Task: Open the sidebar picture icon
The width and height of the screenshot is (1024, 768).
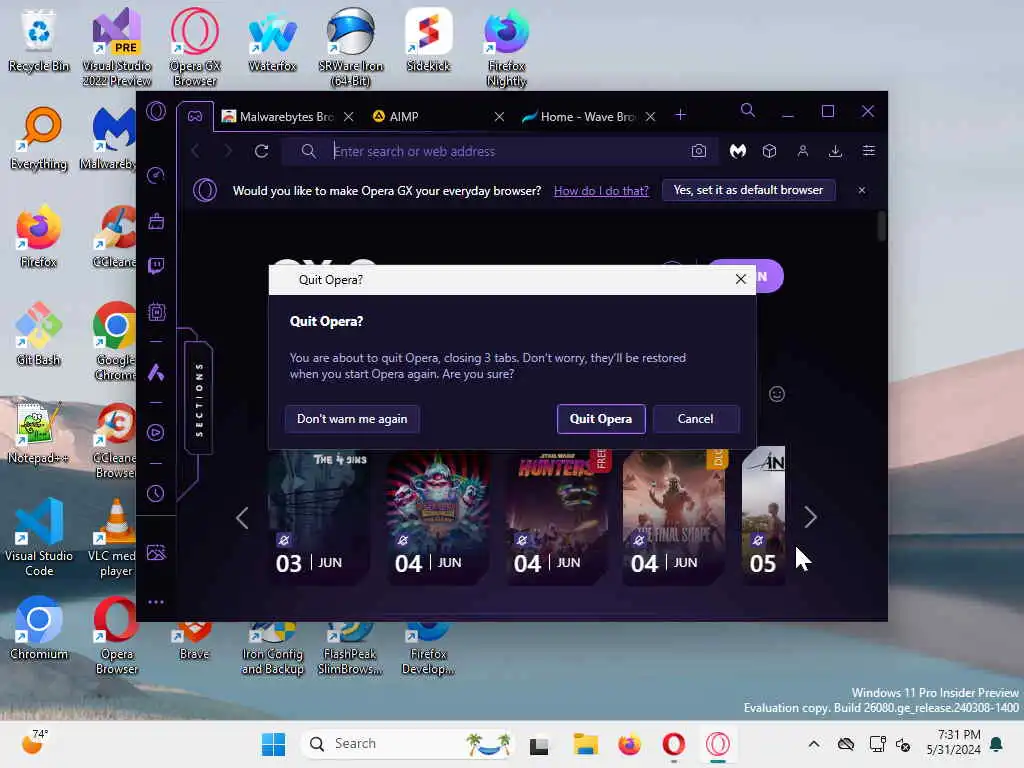Action: (156, 552)
